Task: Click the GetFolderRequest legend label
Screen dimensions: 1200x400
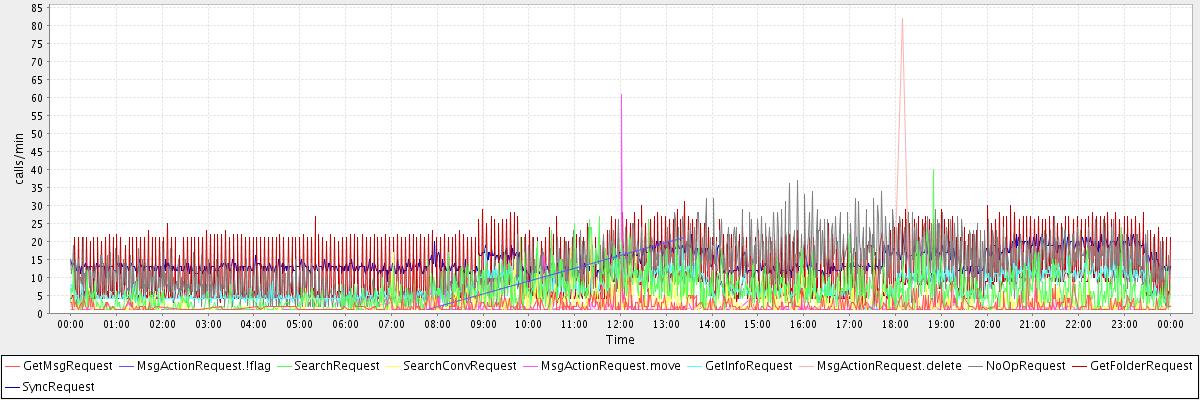Action: (x=1142, y=366)
